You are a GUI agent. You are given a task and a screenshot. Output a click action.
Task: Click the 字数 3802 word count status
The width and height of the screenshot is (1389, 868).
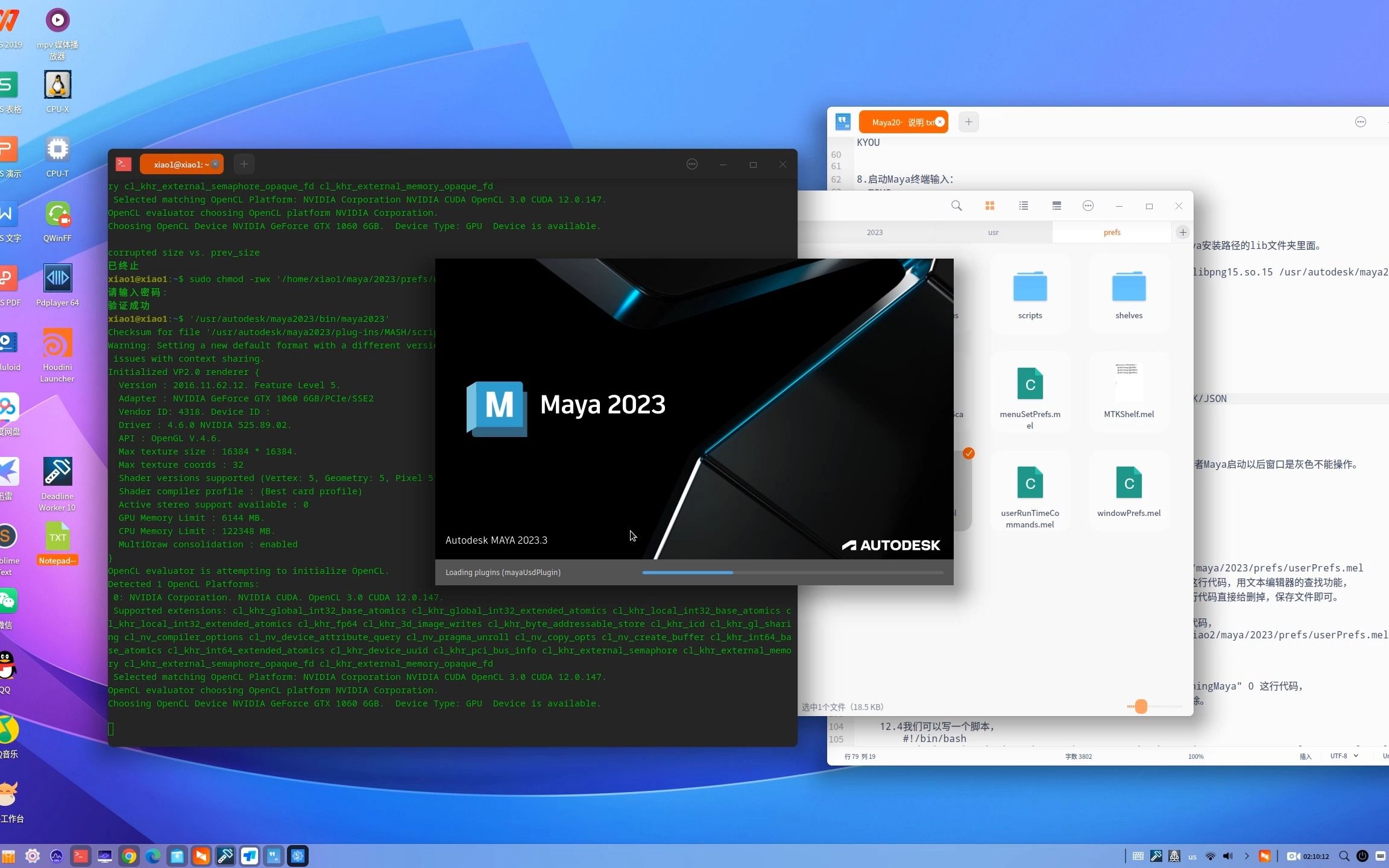coord(1078,756)
